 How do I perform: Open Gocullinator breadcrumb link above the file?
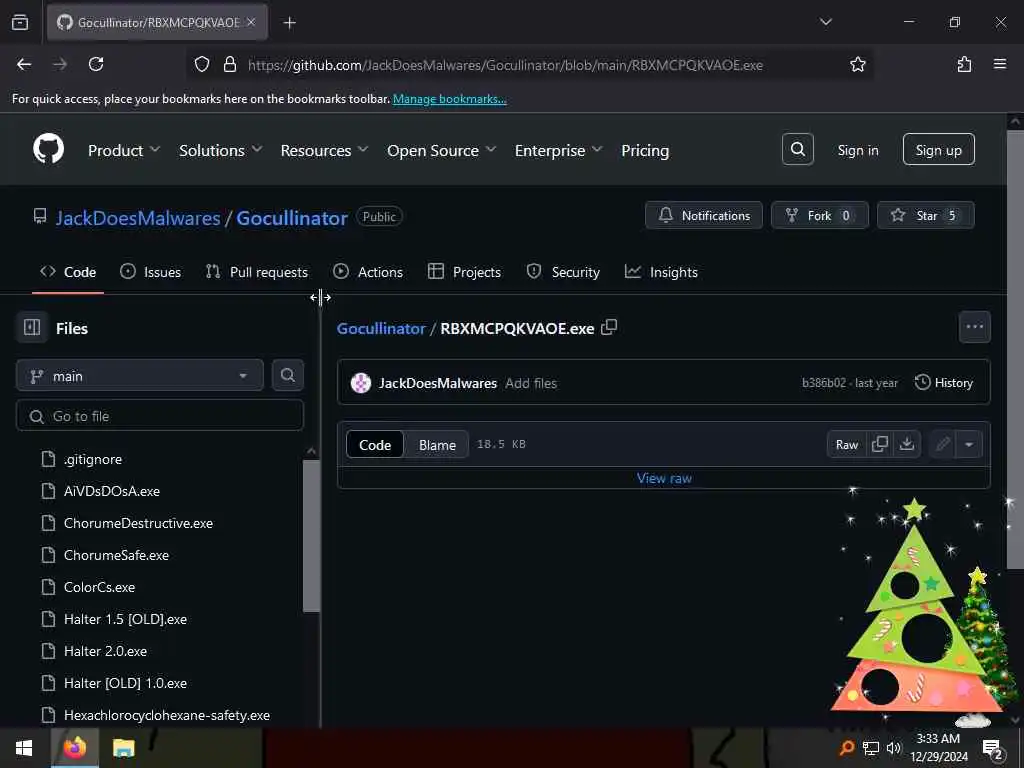pyautogui.click(x=381, y=328)
